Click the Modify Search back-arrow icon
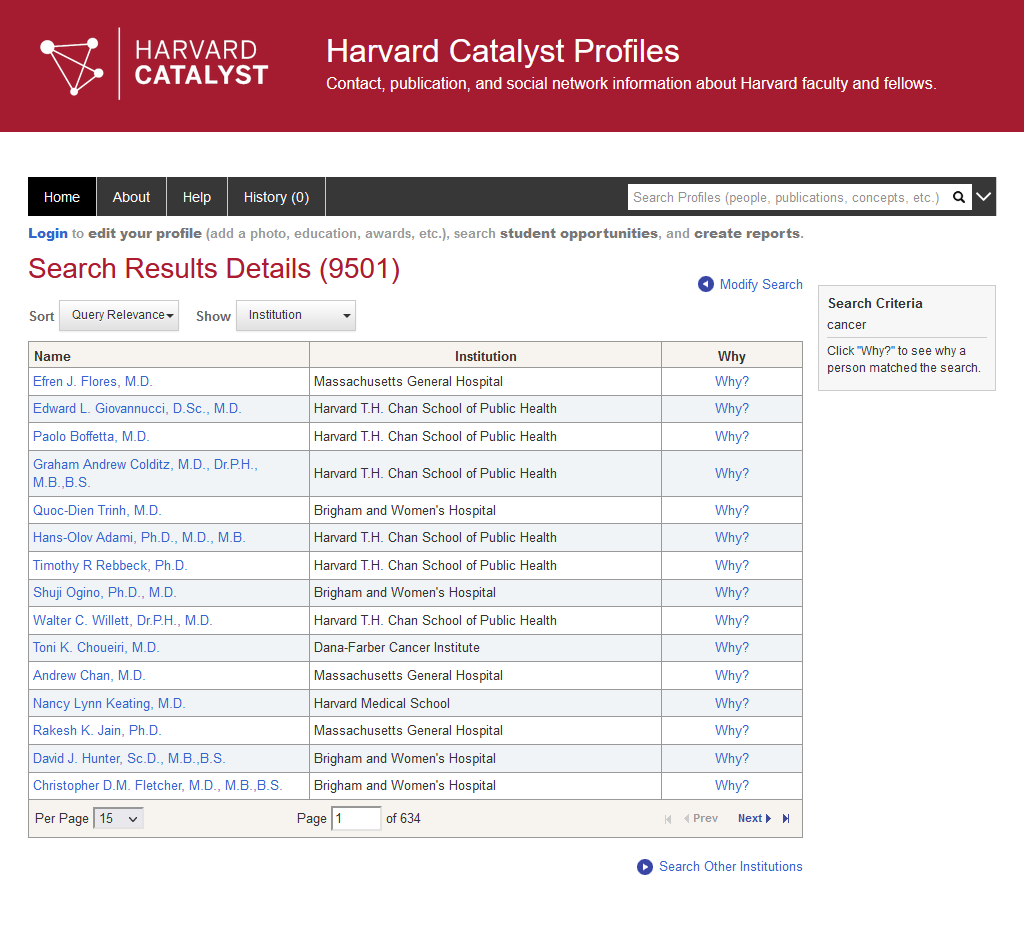 click(x=705, y=285)
